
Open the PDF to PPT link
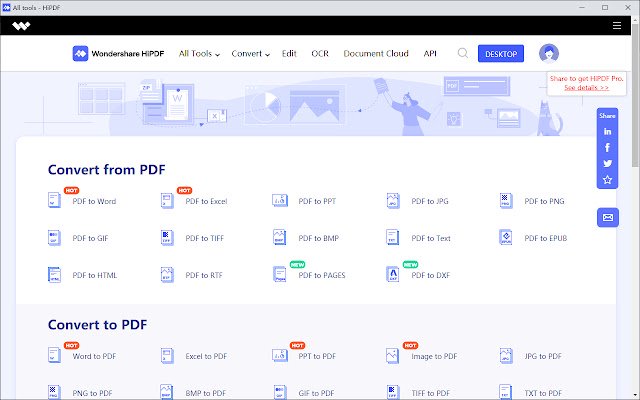pyautogui.click(x=317, y=201)
